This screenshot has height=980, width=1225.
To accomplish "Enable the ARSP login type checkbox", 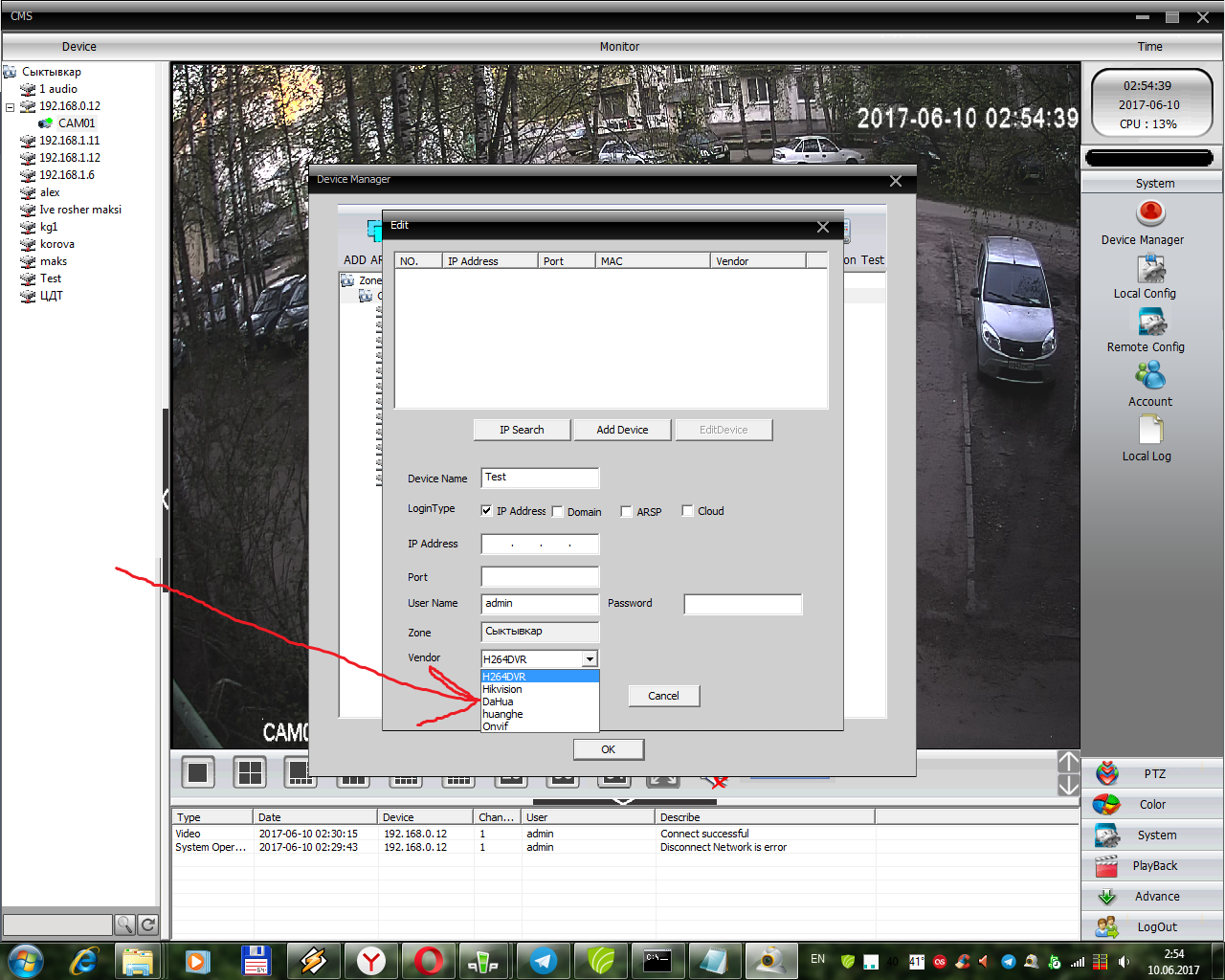I will [x=626, y=511].
